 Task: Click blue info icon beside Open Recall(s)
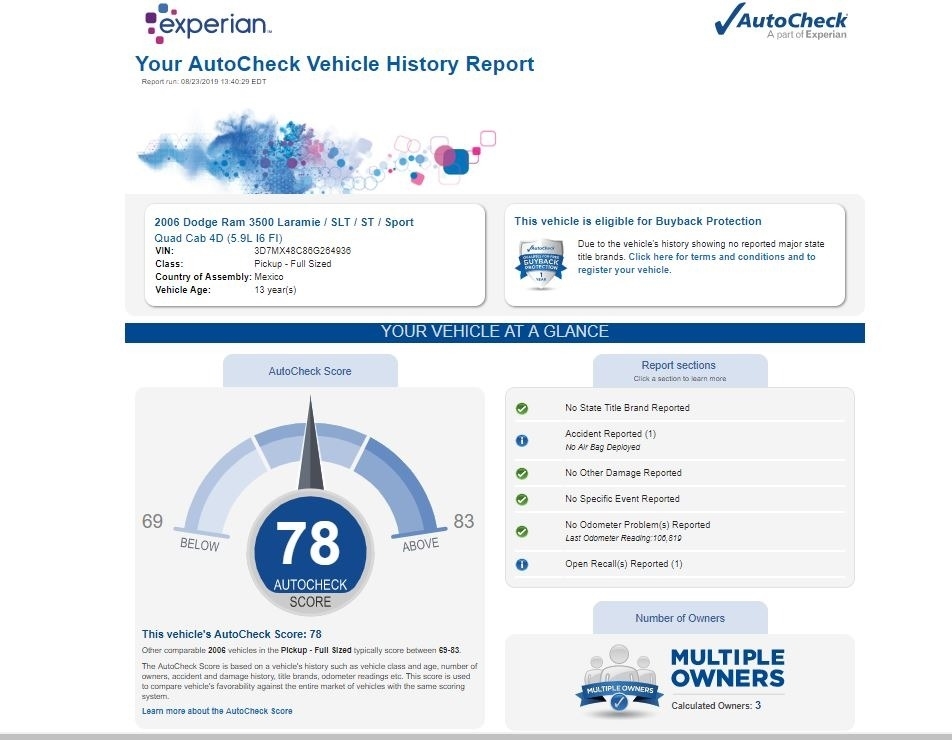(521, 564)
